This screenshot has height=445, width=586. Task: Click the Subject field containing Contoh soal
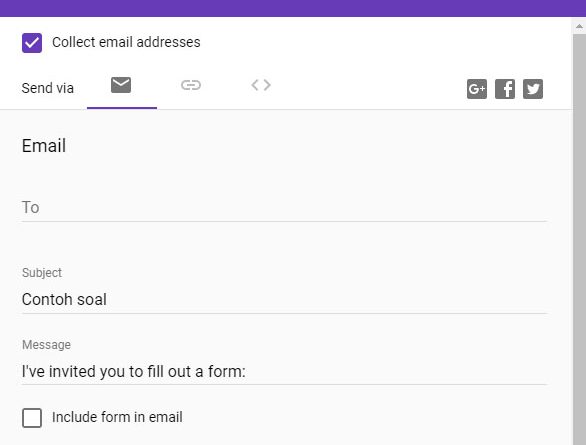tap(284, 300)
